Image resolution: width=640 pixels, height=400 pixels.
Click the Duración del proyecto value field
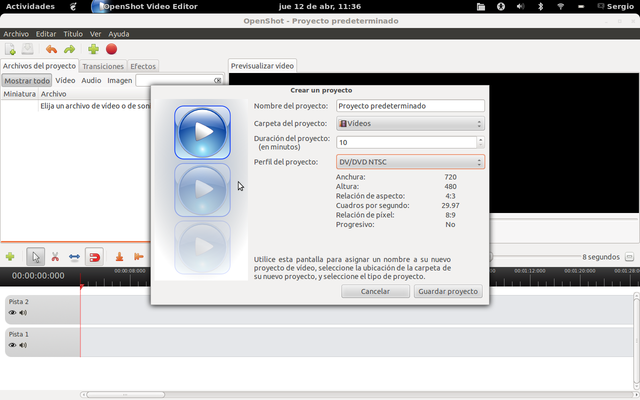click(x=407, y=142)
